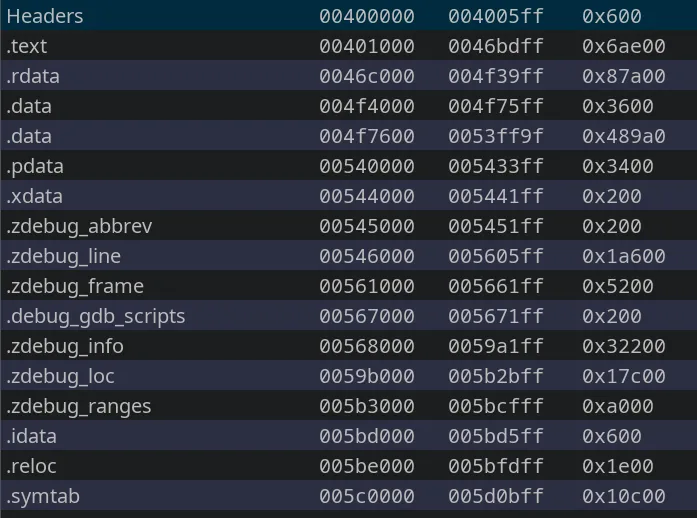Click the size value 0x5200
The height and width of the screenshot is (518, 697).
(x=618, y=286)
